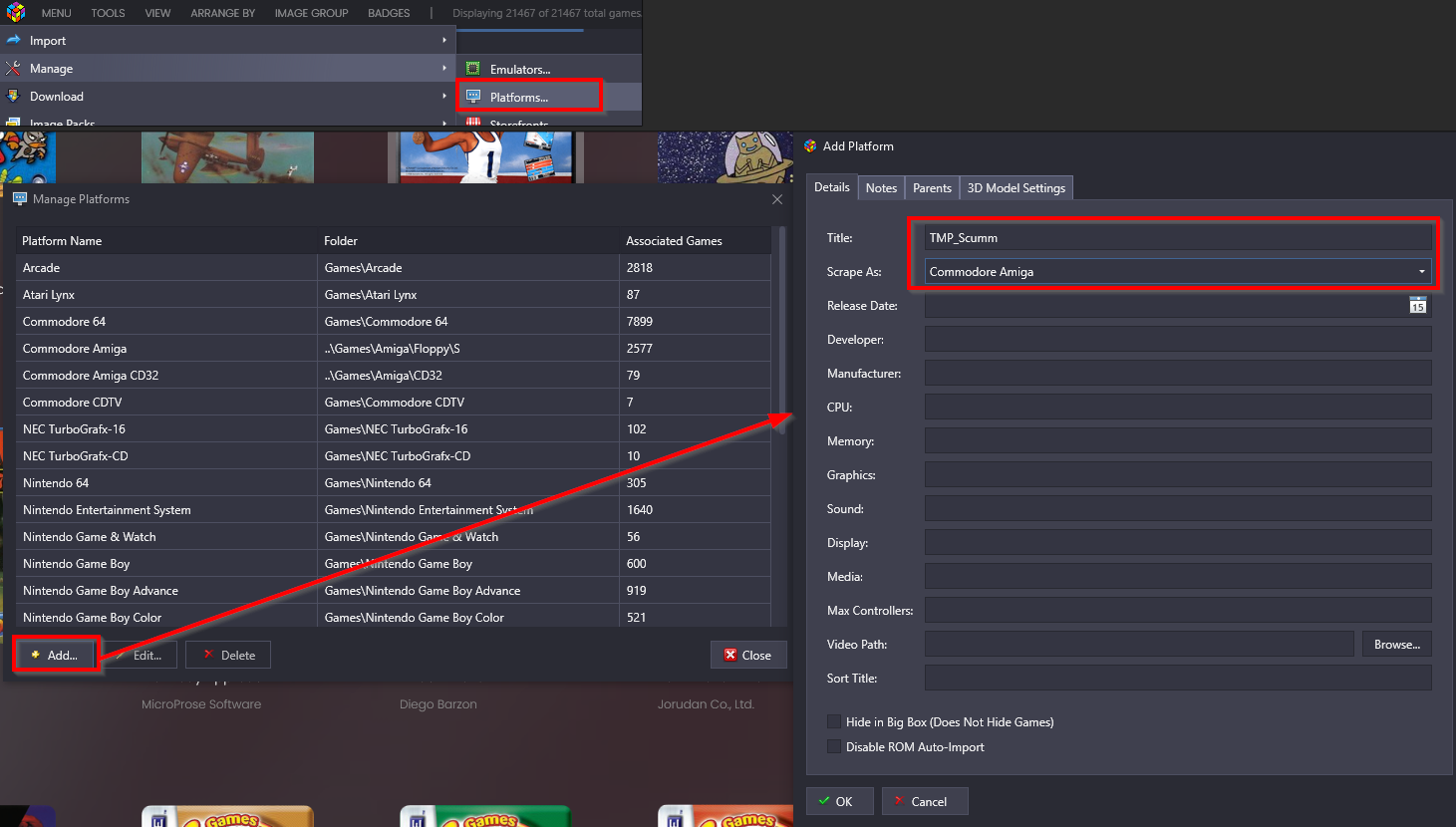Select Platforms... menu entry

click(x=548, y=97)
